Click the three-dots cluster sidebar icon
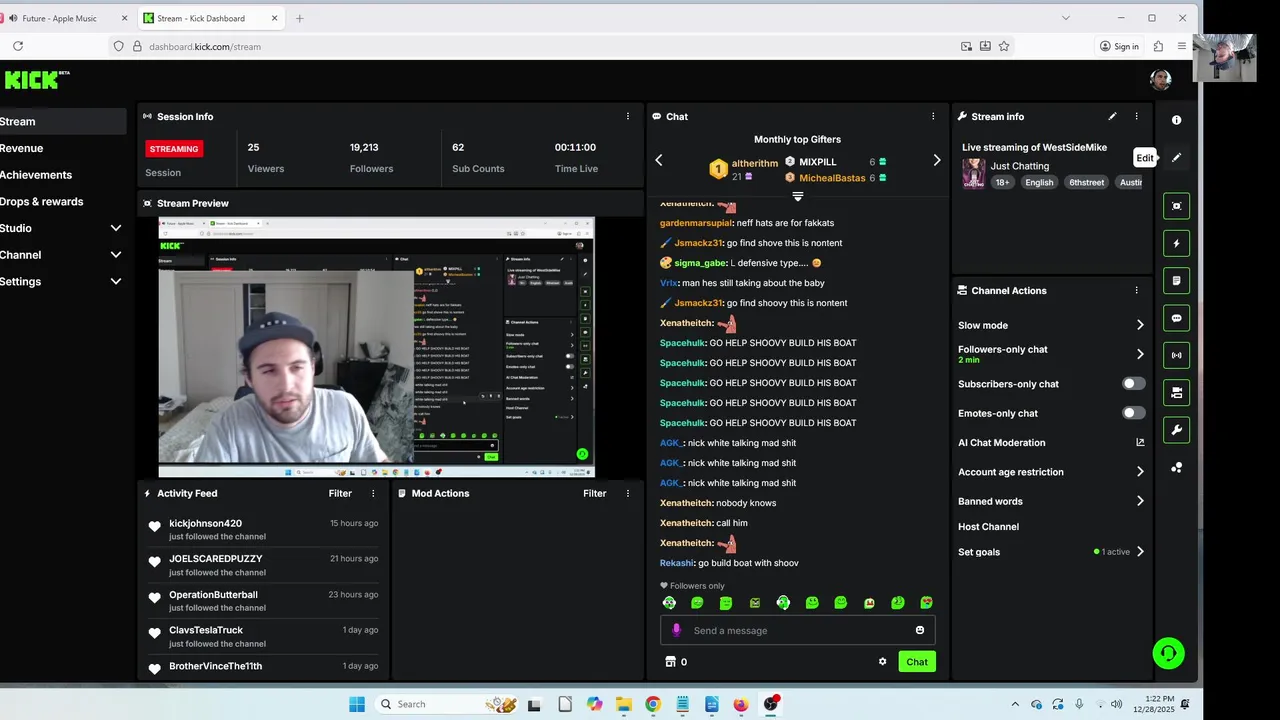The height and width of the screenshot is (720, 1280). point(1176,467)
